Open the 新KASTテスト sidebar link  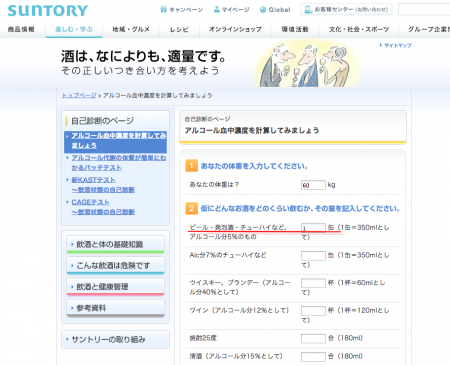coord(102,185)
